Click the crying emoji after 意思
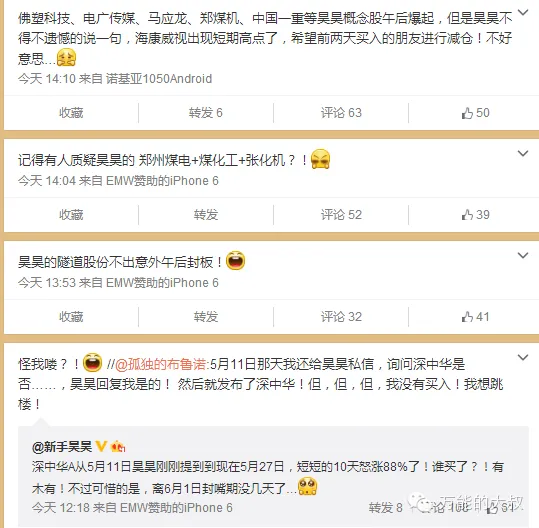539x528 pixels. click(66, 57)
